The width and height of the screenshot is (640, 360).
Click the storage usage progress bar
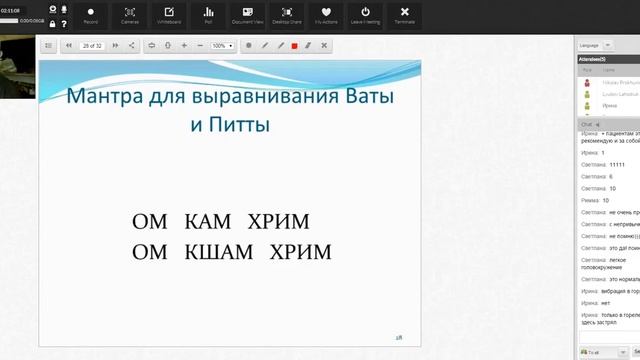[9, 21]
